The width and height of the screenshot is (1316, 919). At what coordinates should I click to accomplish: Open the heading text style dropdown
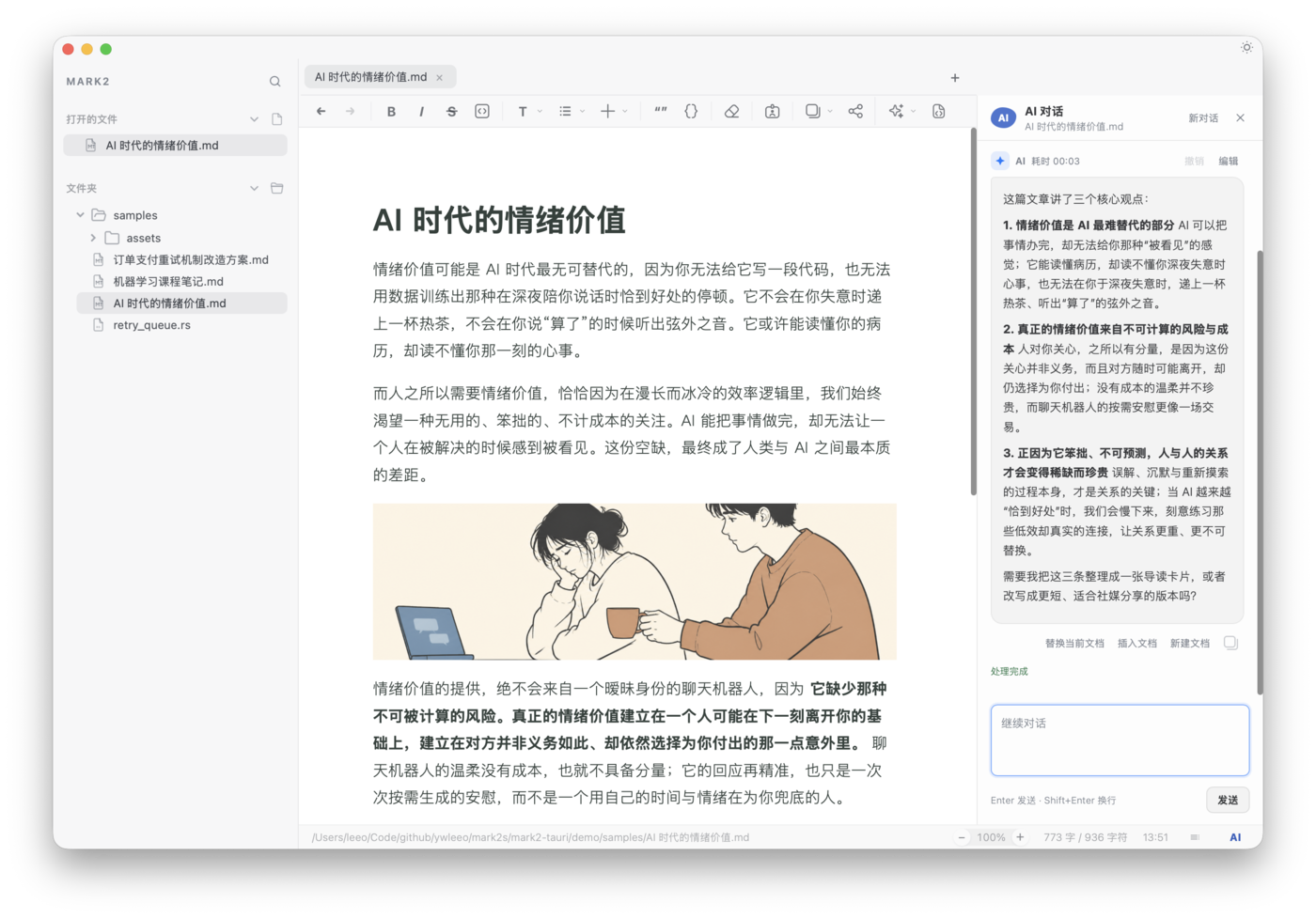click(529, 111)
